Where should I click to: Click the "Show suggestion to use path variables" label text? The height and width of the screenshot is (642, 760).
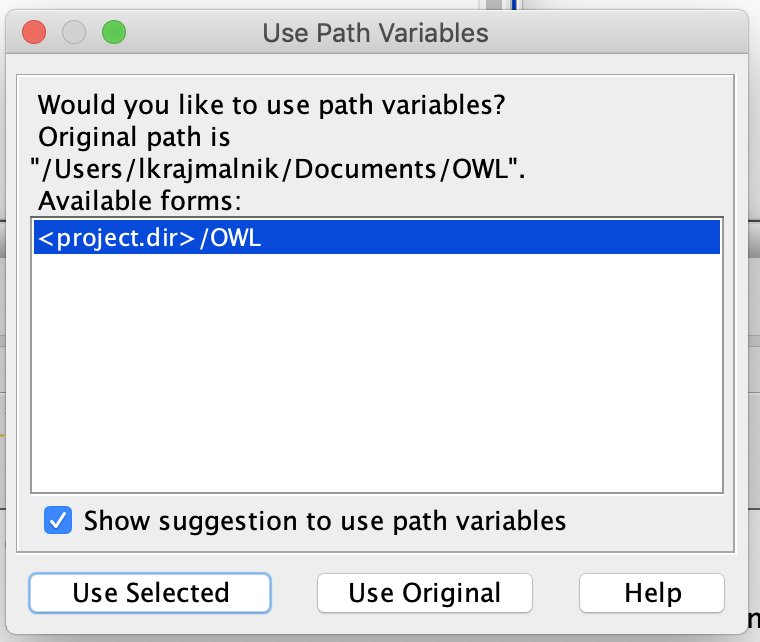pyautogui.click(x=325, y=521)
